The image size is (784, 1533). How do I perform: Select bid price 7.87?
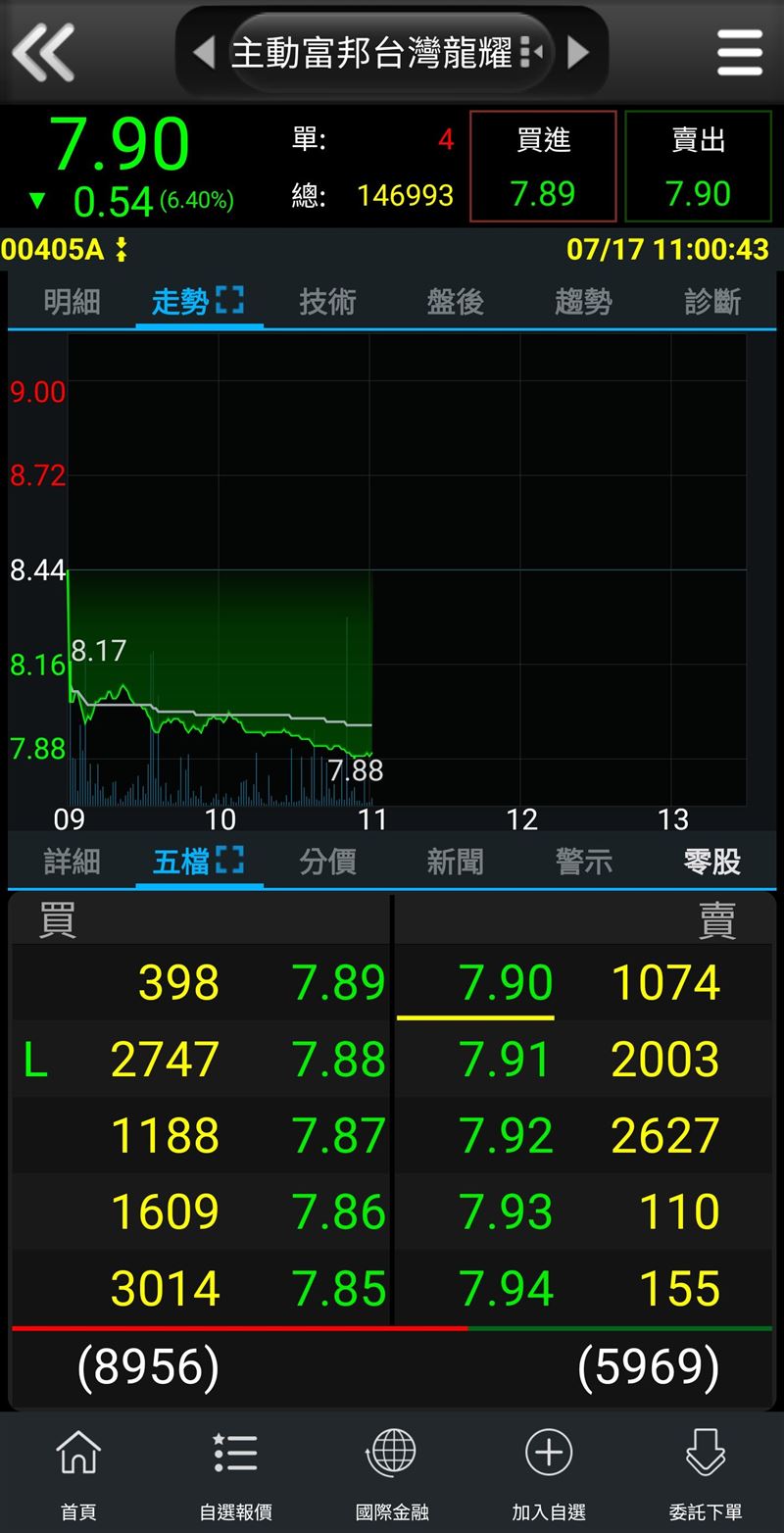[339, 1136]
